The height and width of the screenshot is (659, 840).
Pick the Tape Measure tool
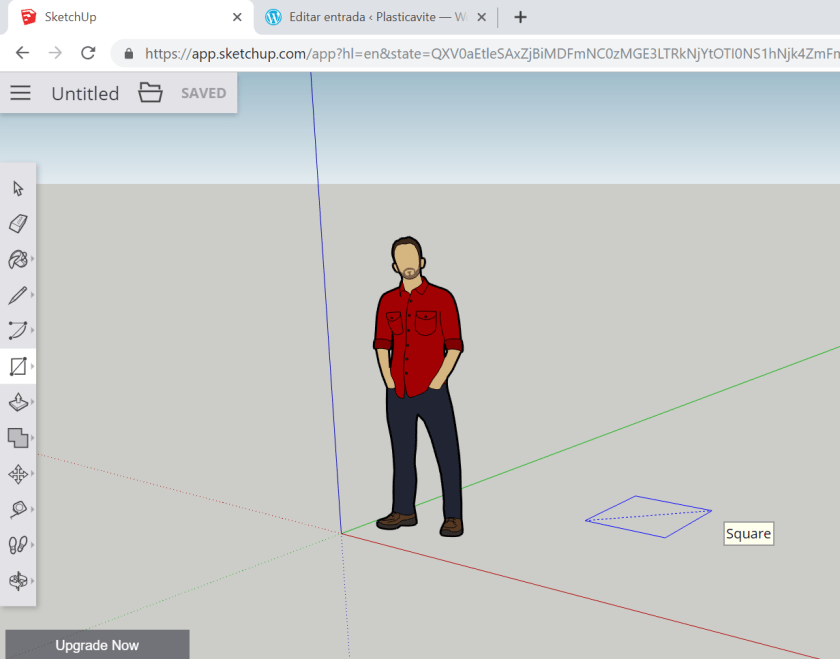[x=18, y=510]
